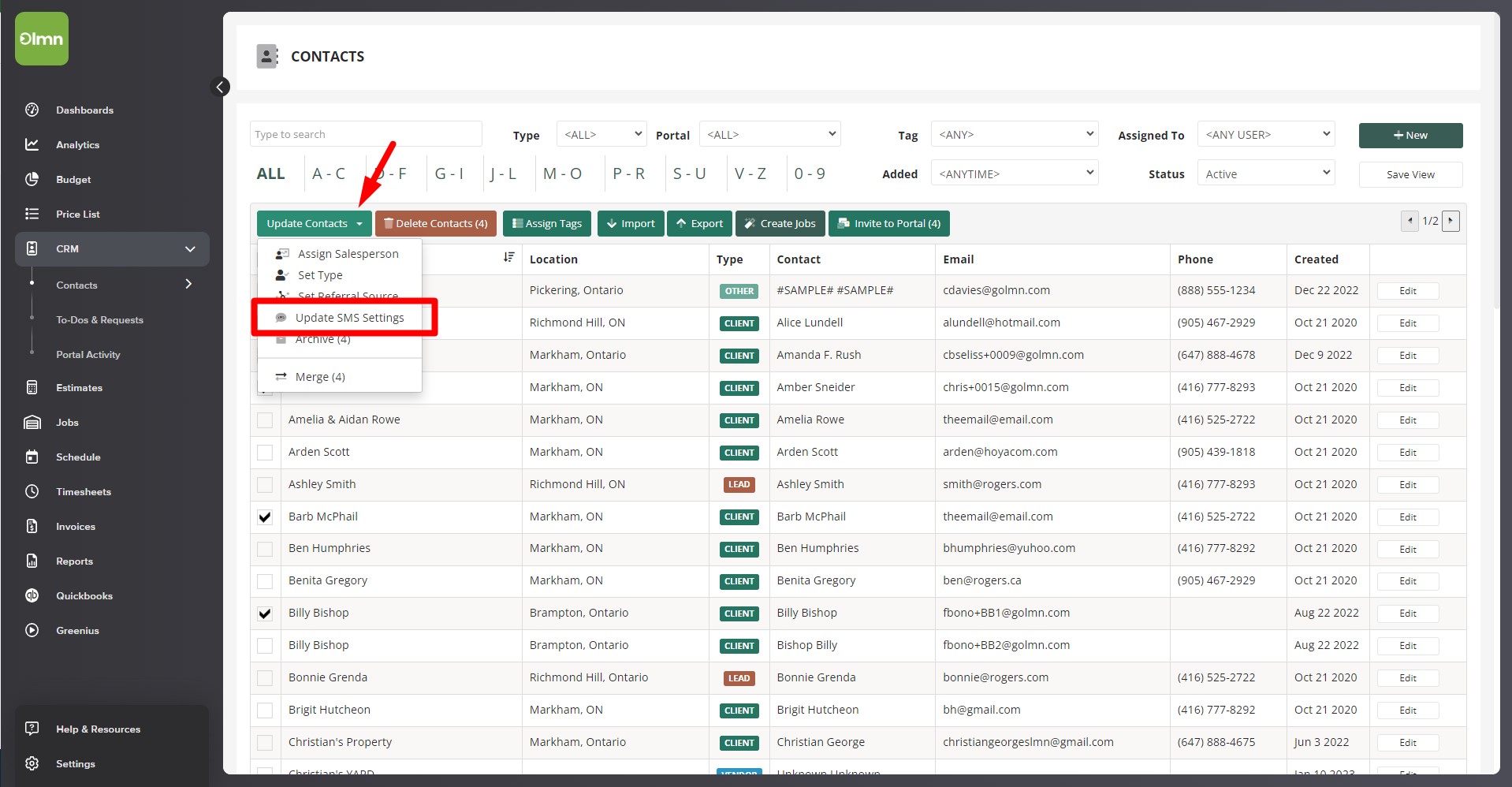Uncheck Billy Bishop fbono+BB1 row checkbox

pyautogui.click(x=265, y=613)
